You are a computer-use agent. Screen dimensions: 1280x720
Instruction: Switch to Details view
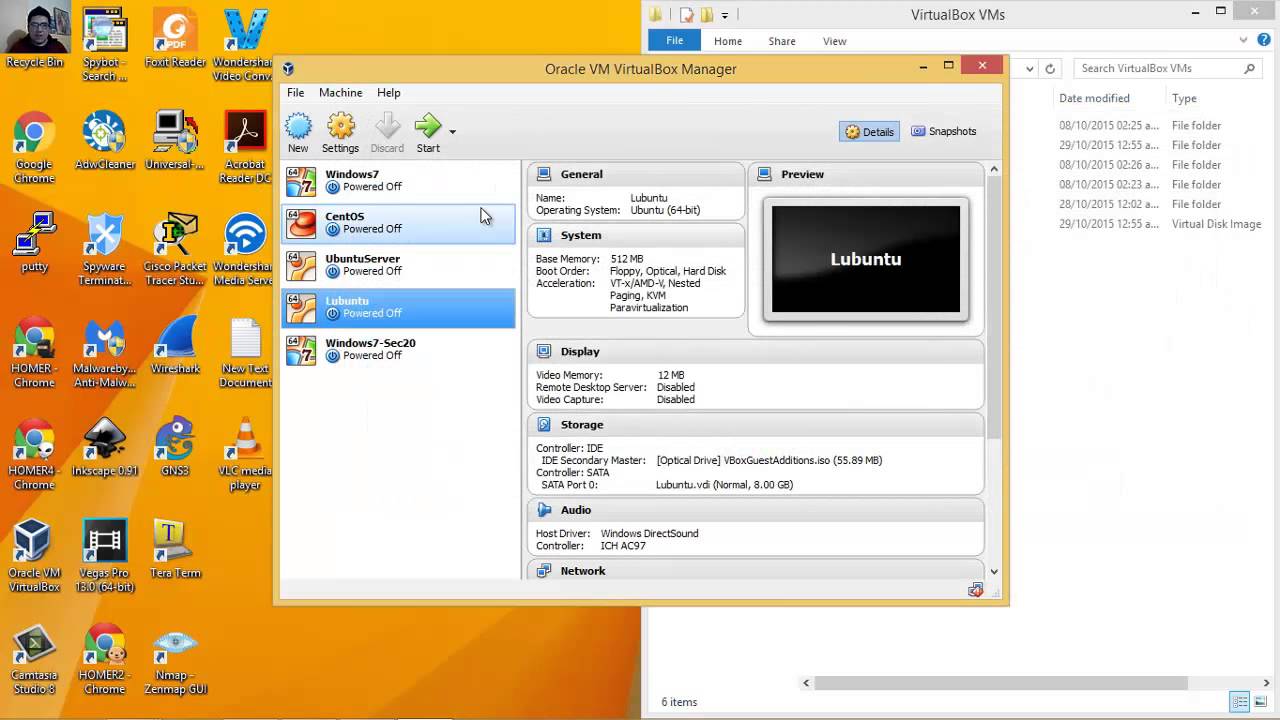click(x=869, y=132)
